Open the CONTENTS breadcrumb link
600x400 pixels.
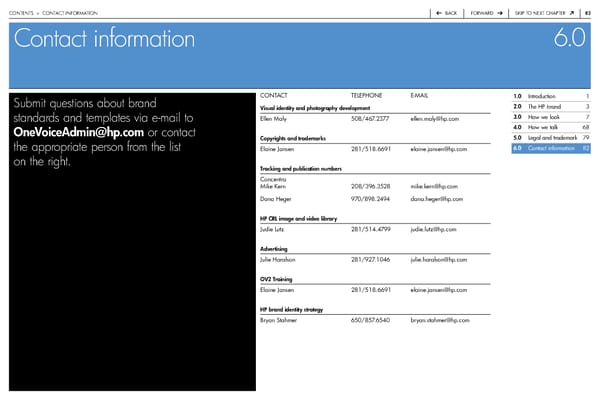pos(21,13)
